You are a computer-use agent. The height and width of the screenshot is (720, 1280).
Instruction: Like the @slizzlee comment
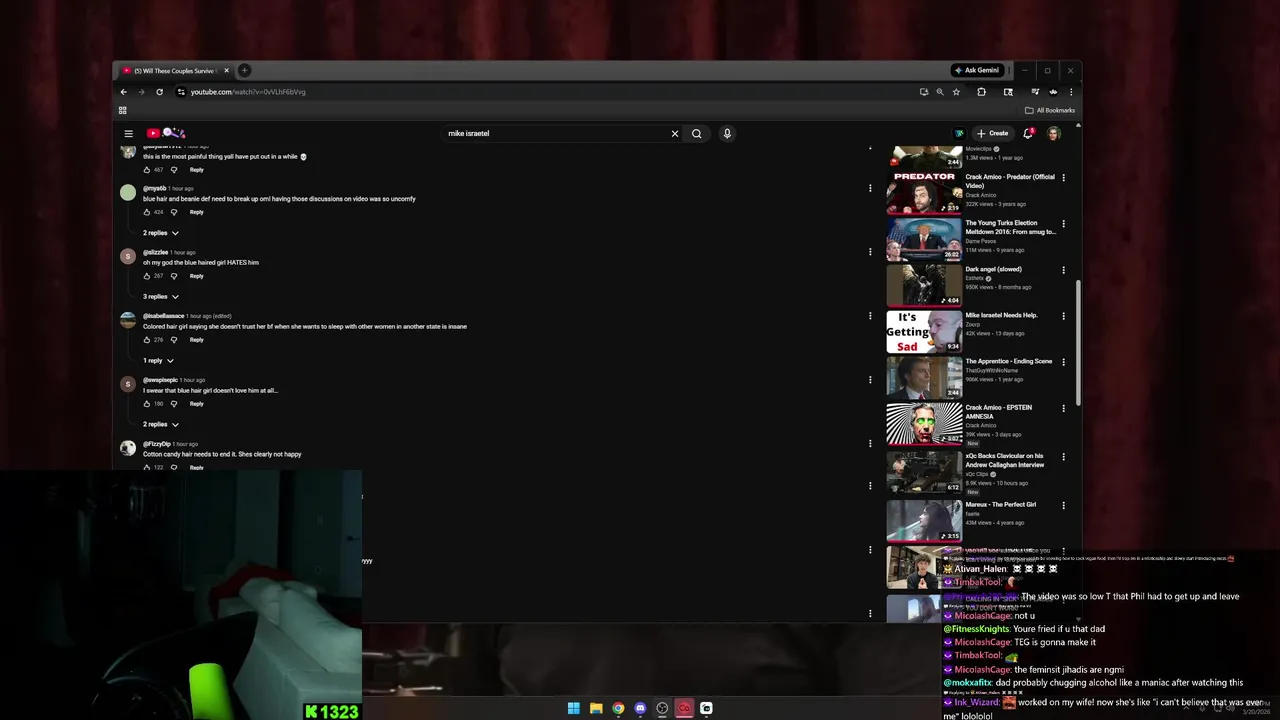coord(147,276)
